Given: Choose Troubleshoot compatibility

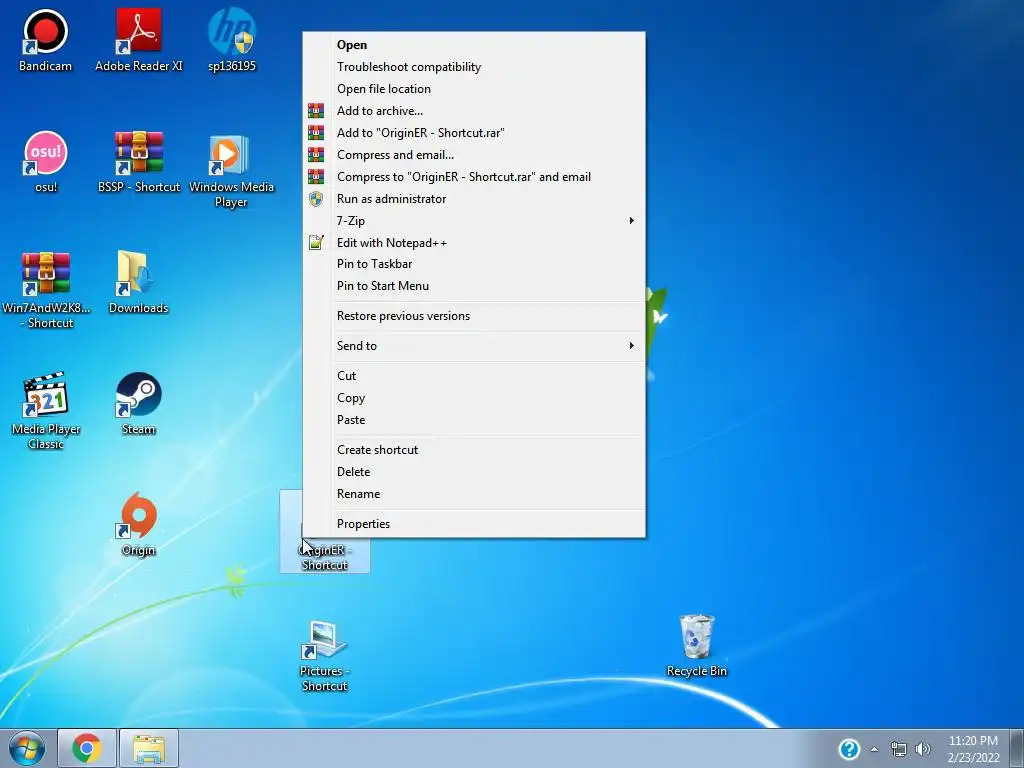Looking at the screenshot, I should (474, 67).
